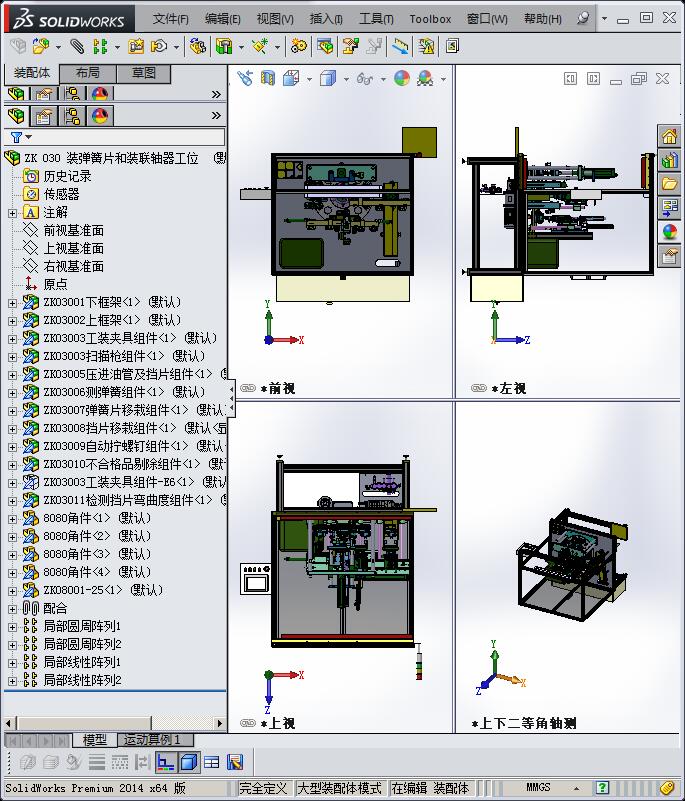This screenshot has width=685, height=801.
Task: Click the Insert Components toolbar icon
Action: [x=41, y=46]
